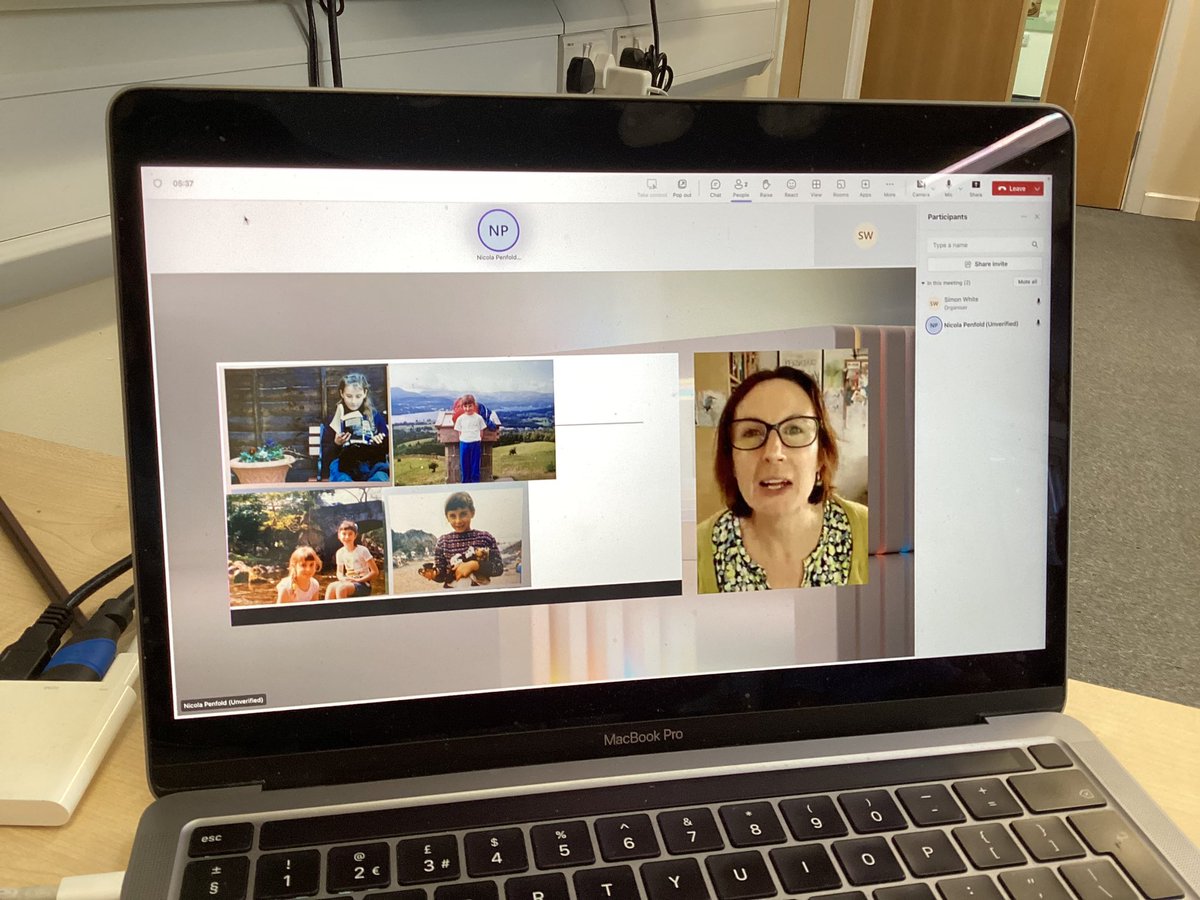Collapse the In this meeting section
This screenshot has width=1200, height=900.
tap(924, 283)
